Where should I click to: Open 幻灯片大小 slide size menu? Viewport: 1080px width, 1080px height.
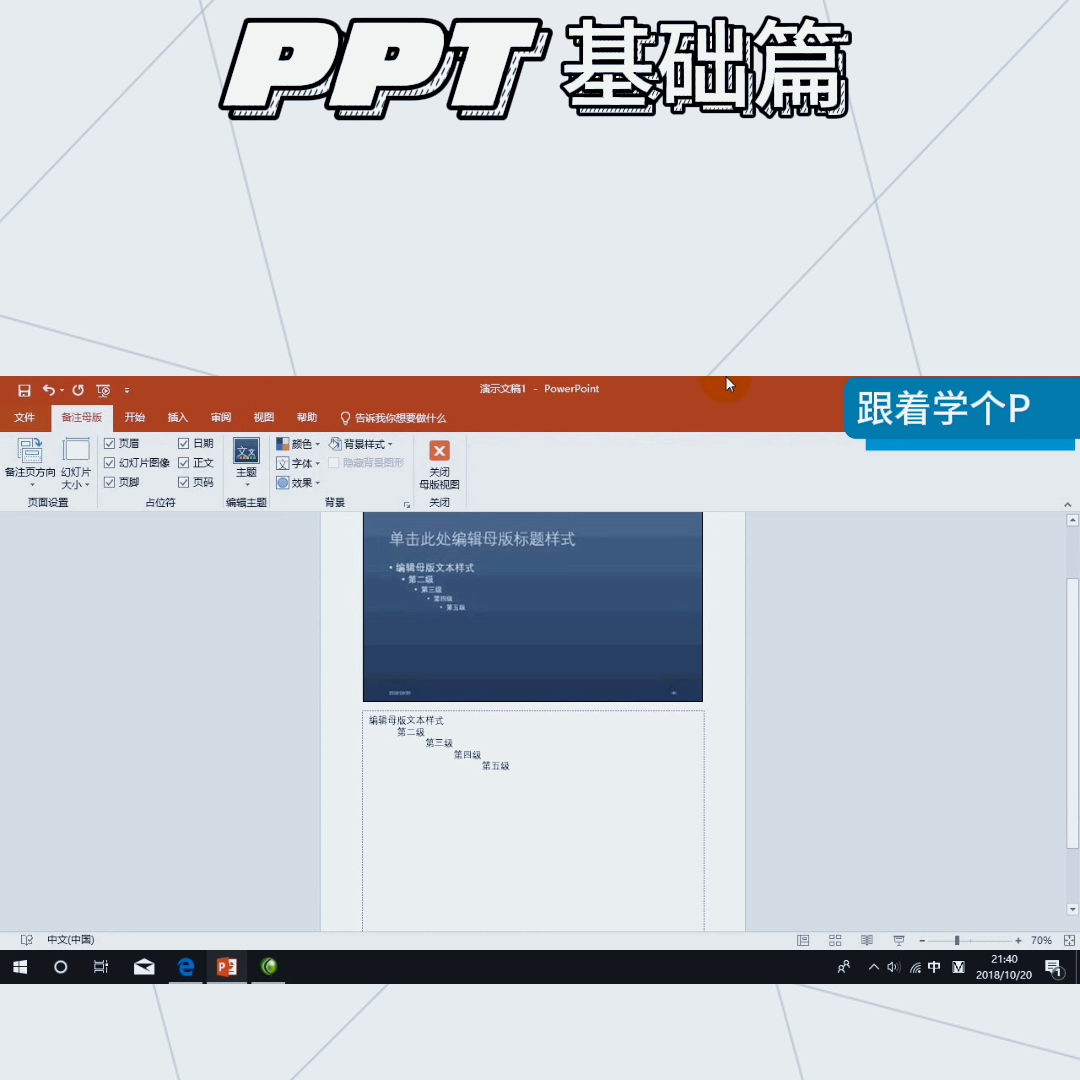pyautogui.click(x=76, y=463)
